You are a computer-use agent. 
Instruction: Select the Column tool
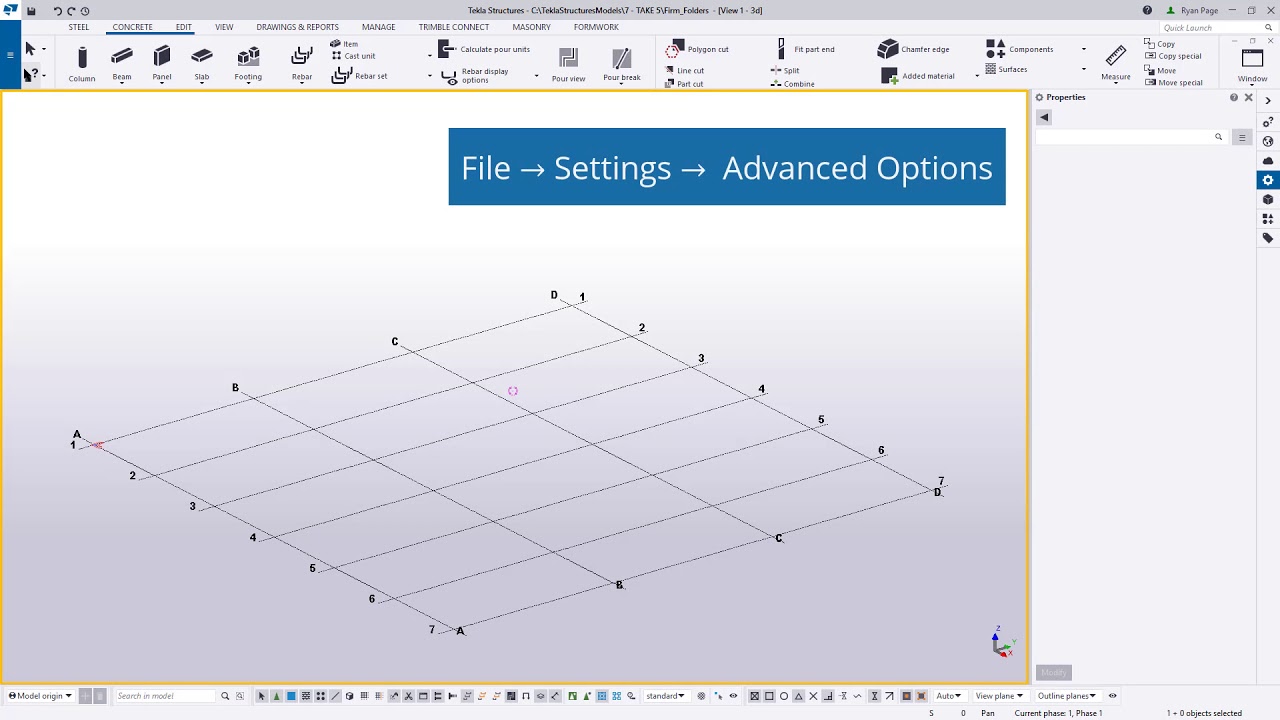click(82, 64)
